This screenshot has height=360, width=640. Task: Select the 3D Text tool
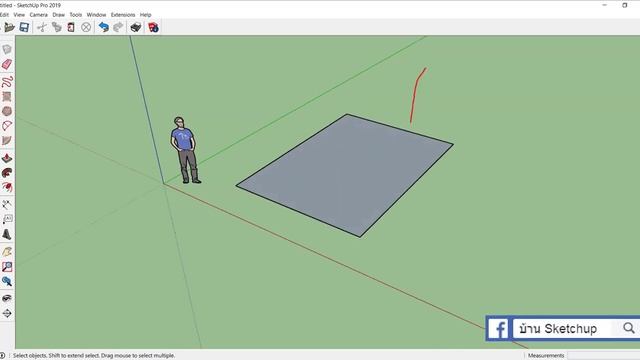[x=7, y=234]
